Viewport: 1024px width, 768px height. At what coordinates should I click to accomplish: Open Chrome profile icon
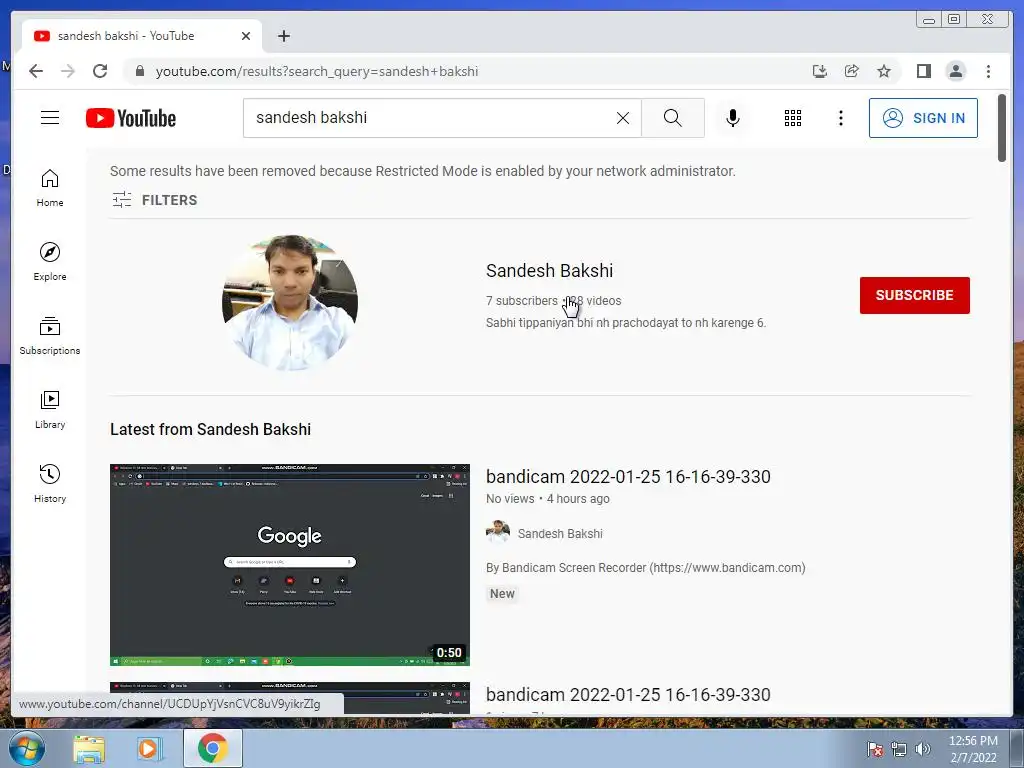955,71
